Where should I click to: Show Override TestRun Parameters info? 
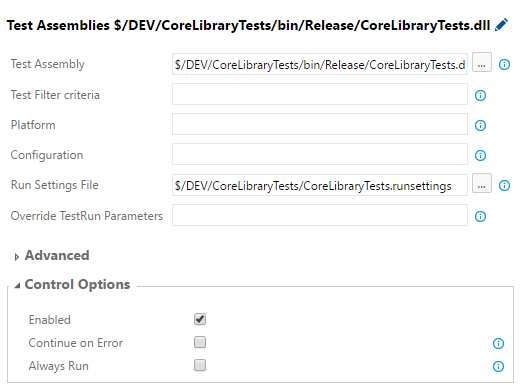pyautogui.click(x=480, y=217)
